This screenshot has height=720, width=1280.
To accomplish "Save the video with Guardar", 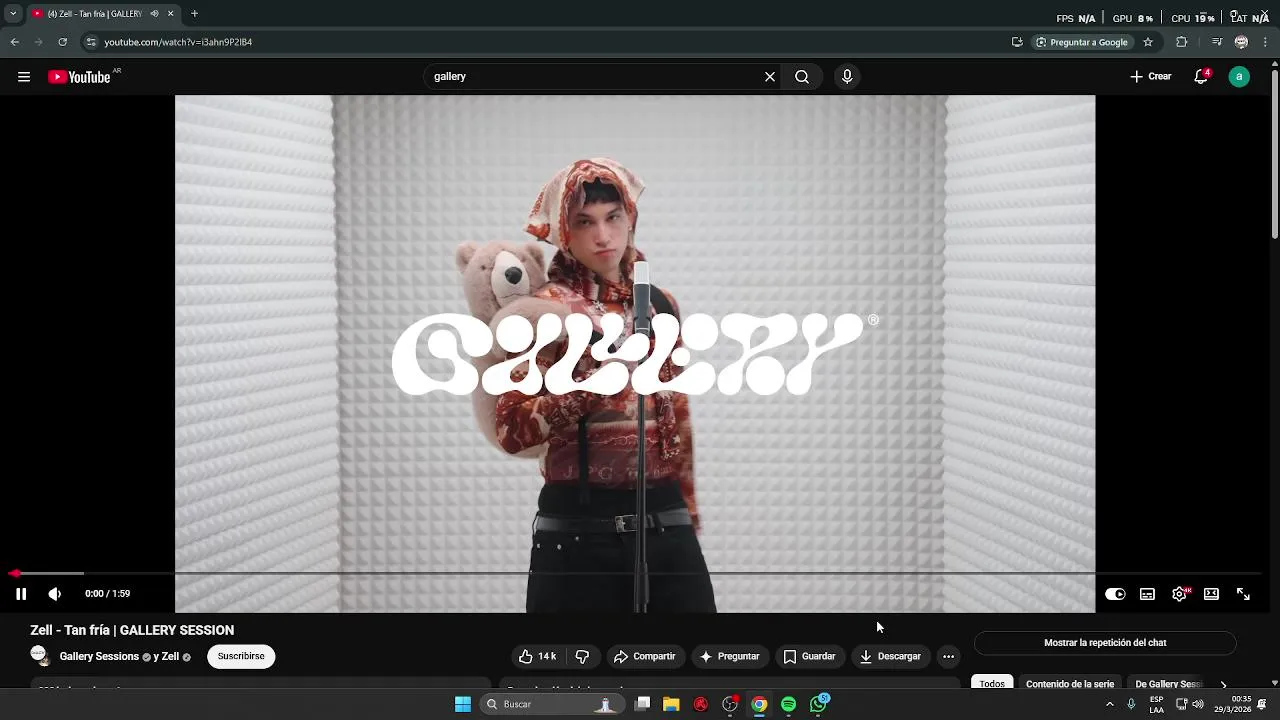I will [x=809, y=657].
